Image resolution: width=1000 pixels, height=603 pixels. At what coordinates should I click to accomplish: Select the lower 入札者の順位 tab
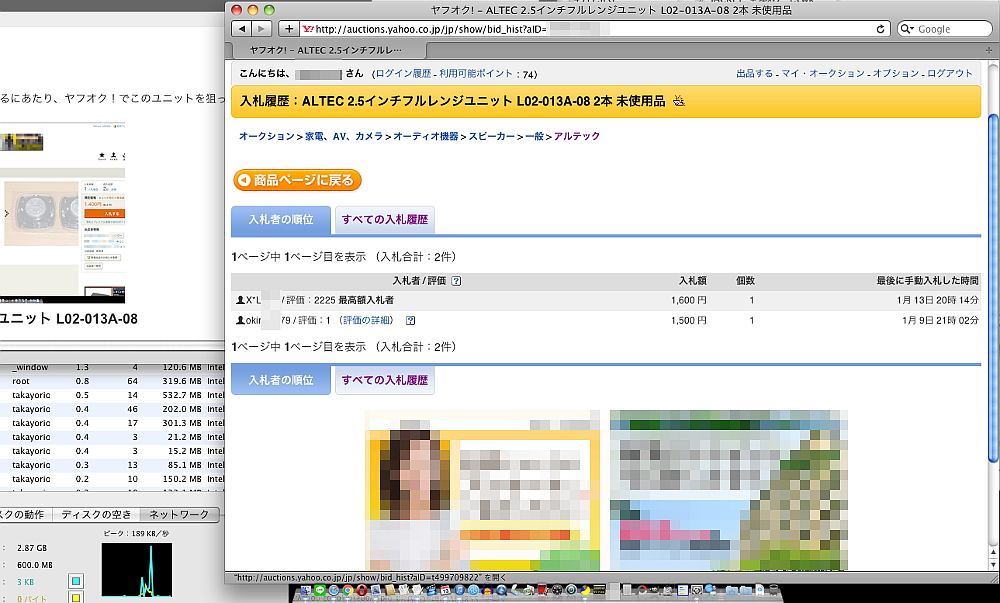pyautogui.click(x=281, y=381)
